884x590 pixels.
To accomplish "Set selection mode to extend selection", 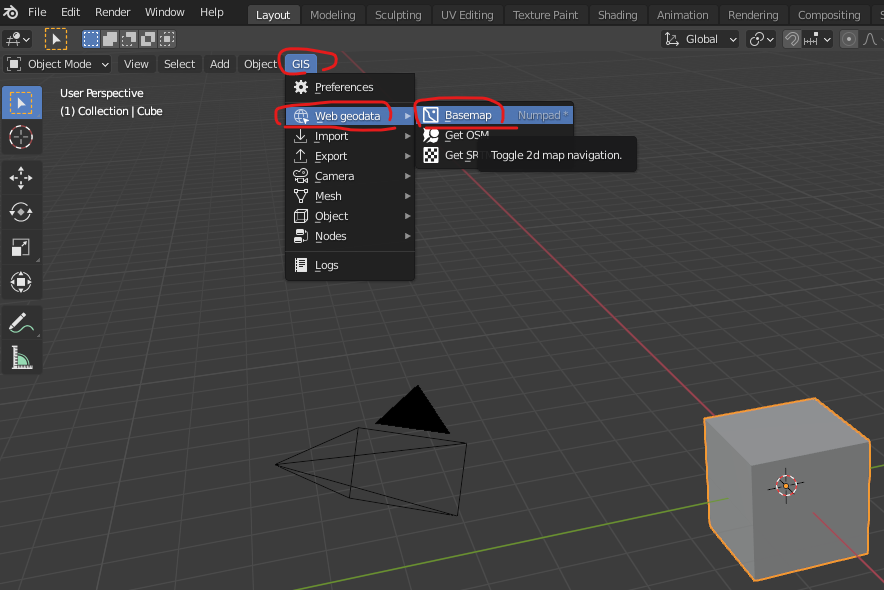I will pyautogui.click(x=109, y=39).
